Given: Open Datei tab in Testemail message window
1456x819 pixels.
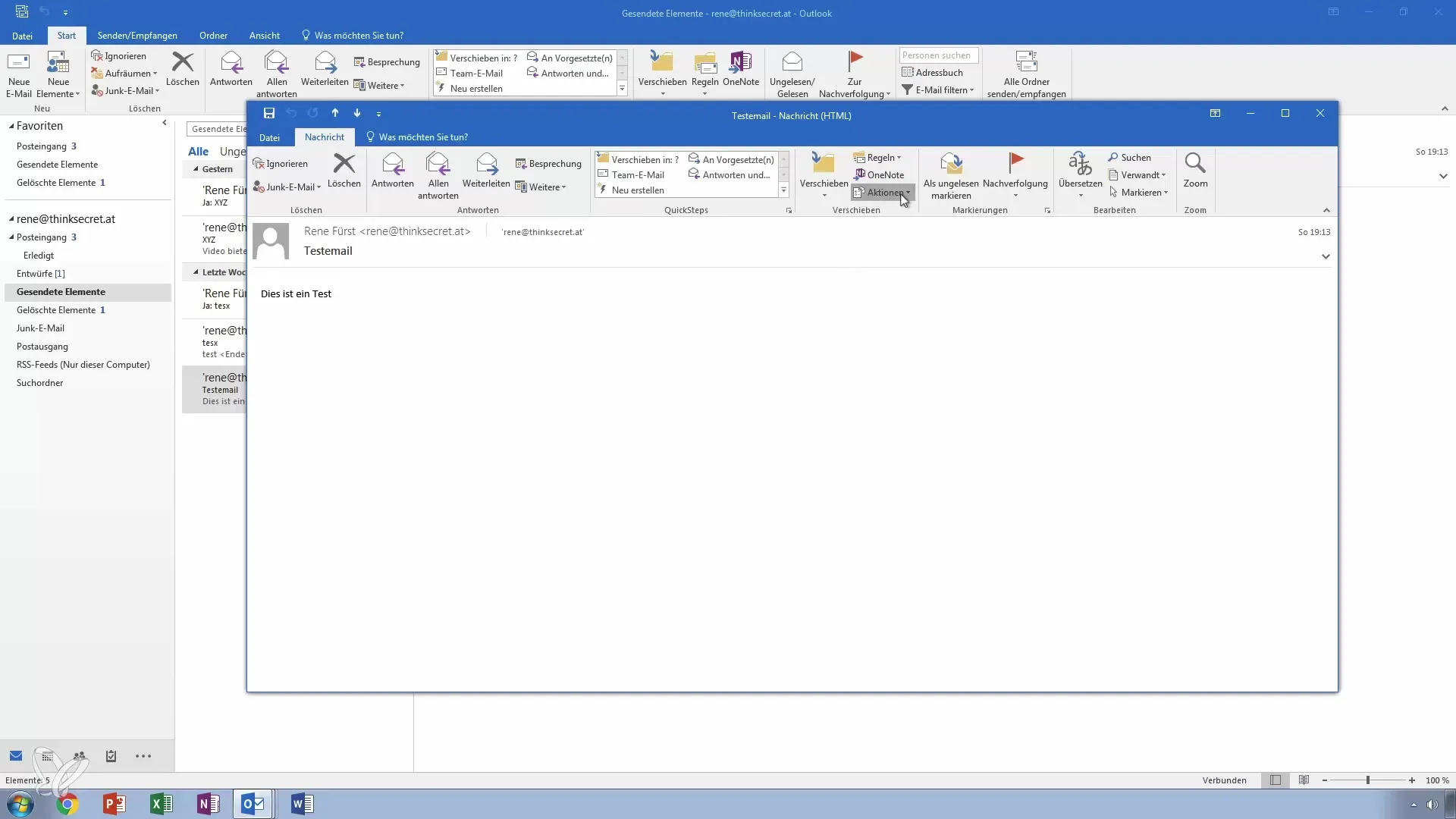Looking at the screenshot, I should (x=269, y=137).
